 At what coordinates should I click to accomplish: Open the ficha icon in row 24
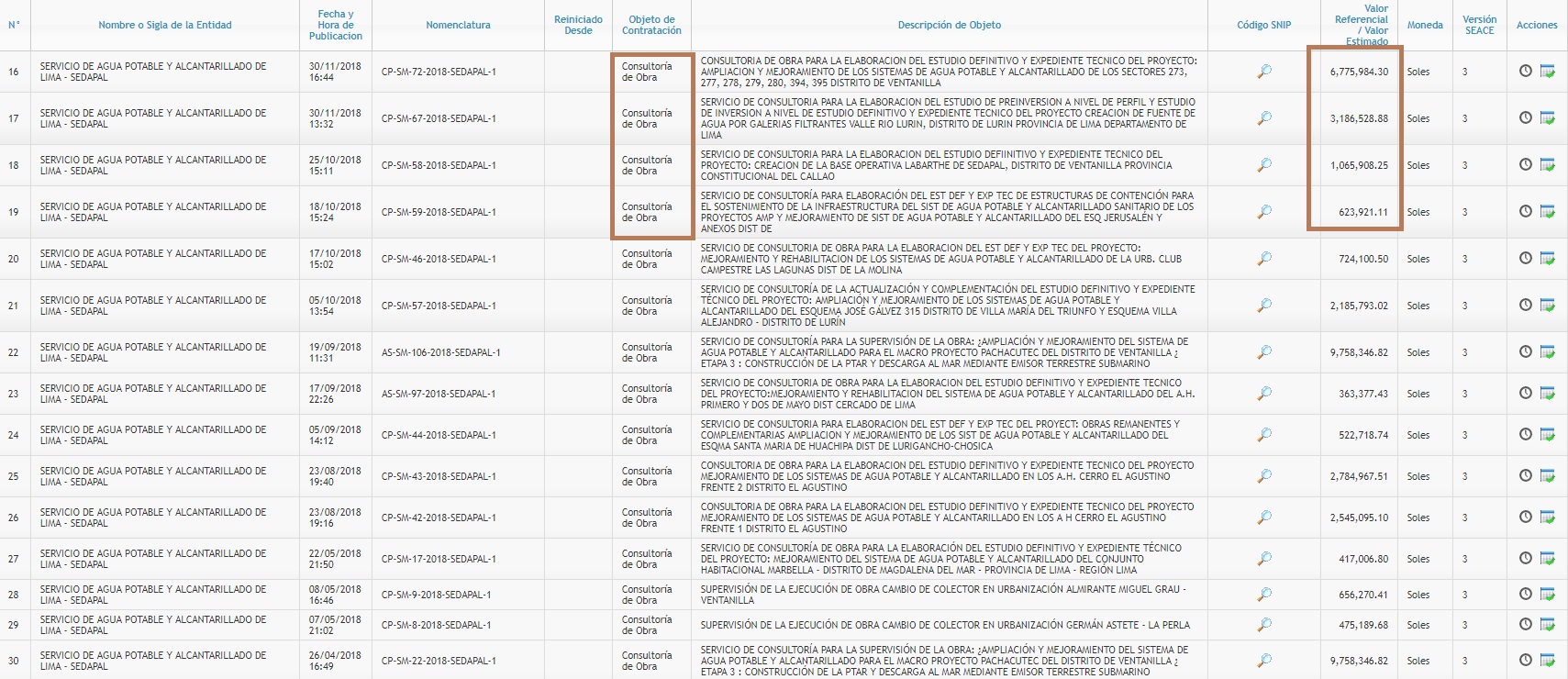(x=1547, y=435)
